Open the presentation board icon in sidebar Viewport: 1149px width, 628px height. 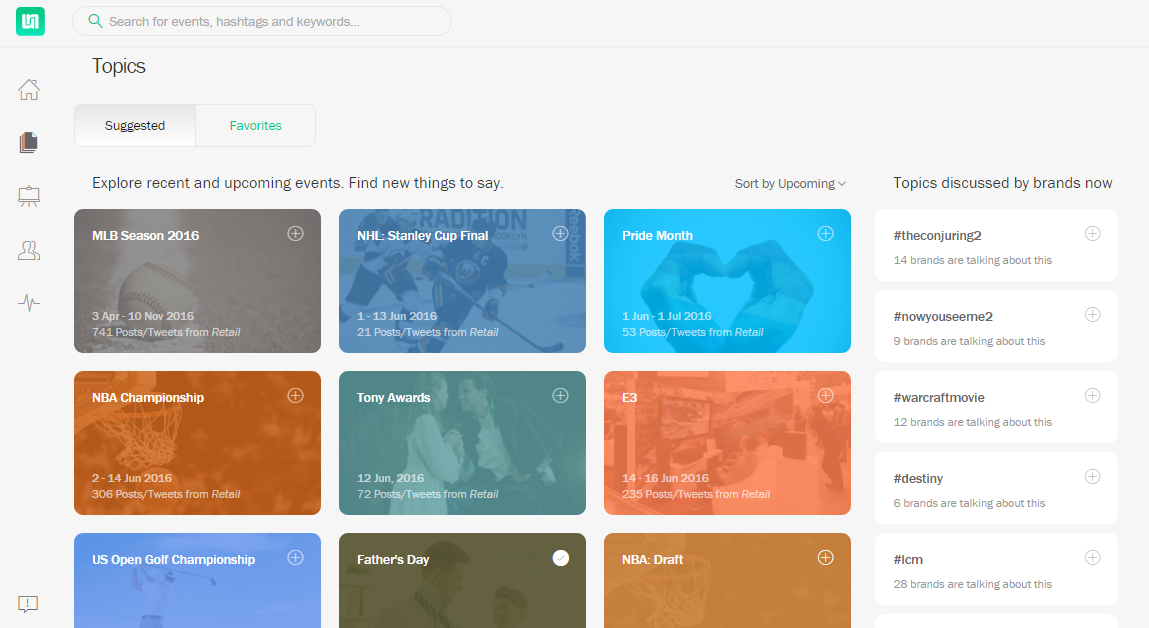point(29,196)
